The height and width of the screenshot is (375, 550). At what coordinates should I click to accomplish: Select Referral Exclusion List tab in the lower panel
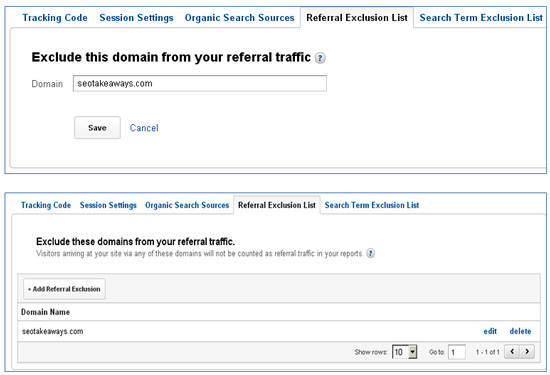pos(277,205)
